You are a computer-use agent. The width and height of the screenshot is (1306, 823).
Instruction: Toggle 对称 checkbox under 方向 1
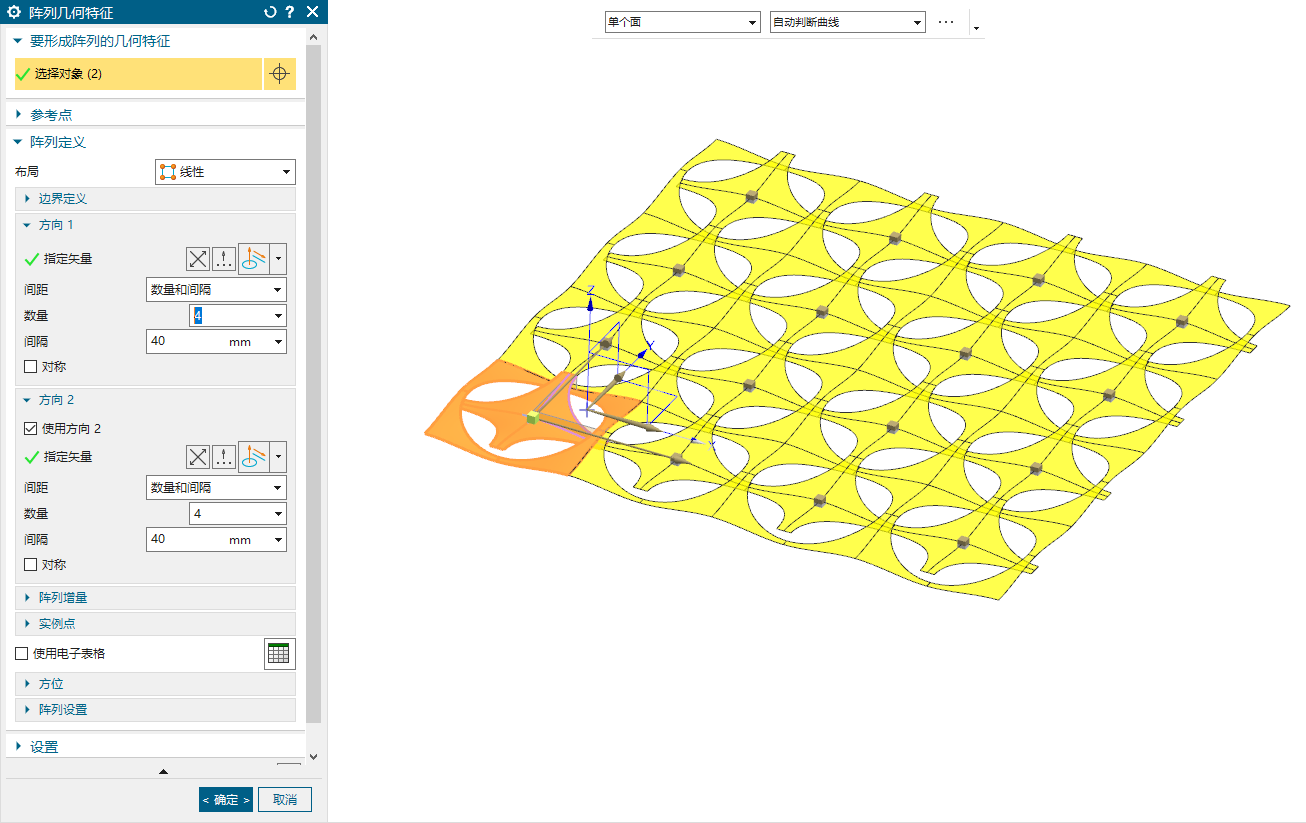(x=30, y=367)
